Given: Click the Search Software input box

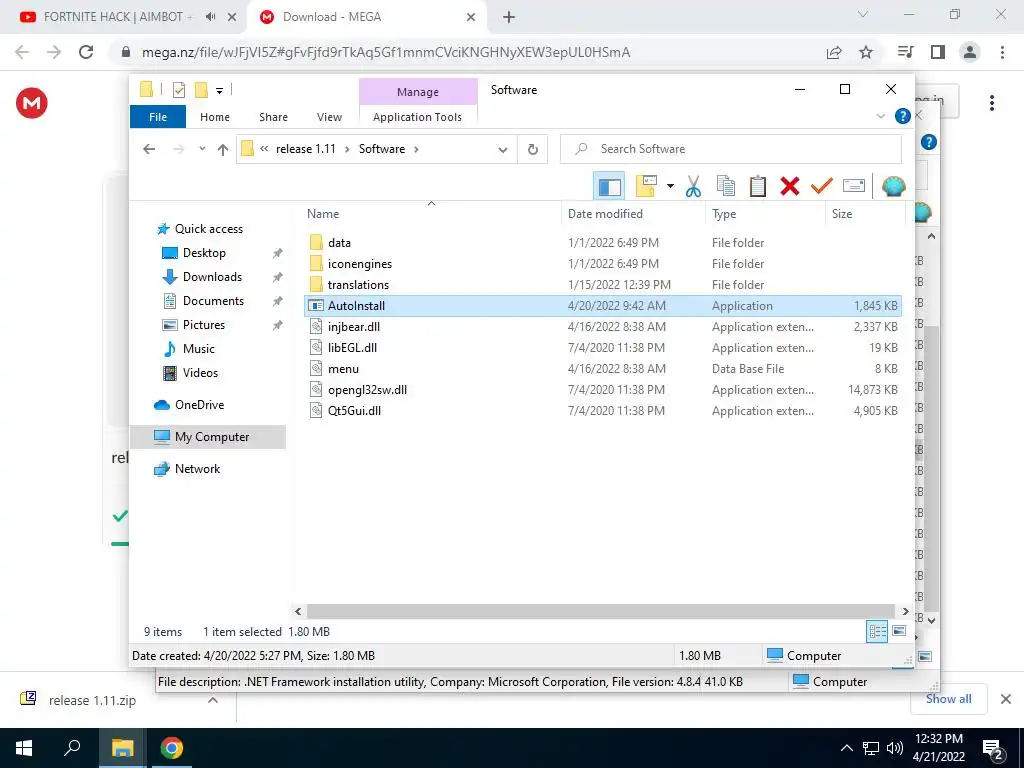Looking at the screenshot, I should pyautogui.click(x=731, y=149).
